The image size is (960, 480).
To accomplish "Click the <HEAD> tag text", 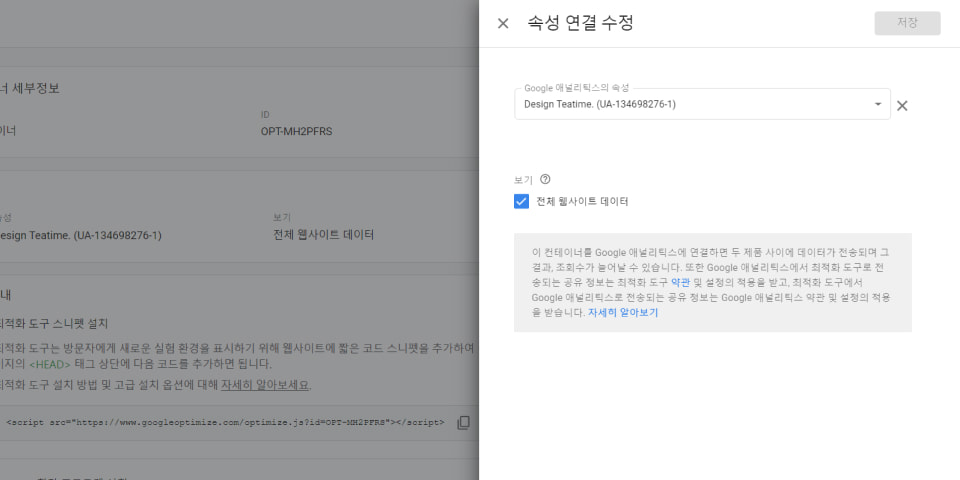I will pyautogui.click(x=50, y=364).
